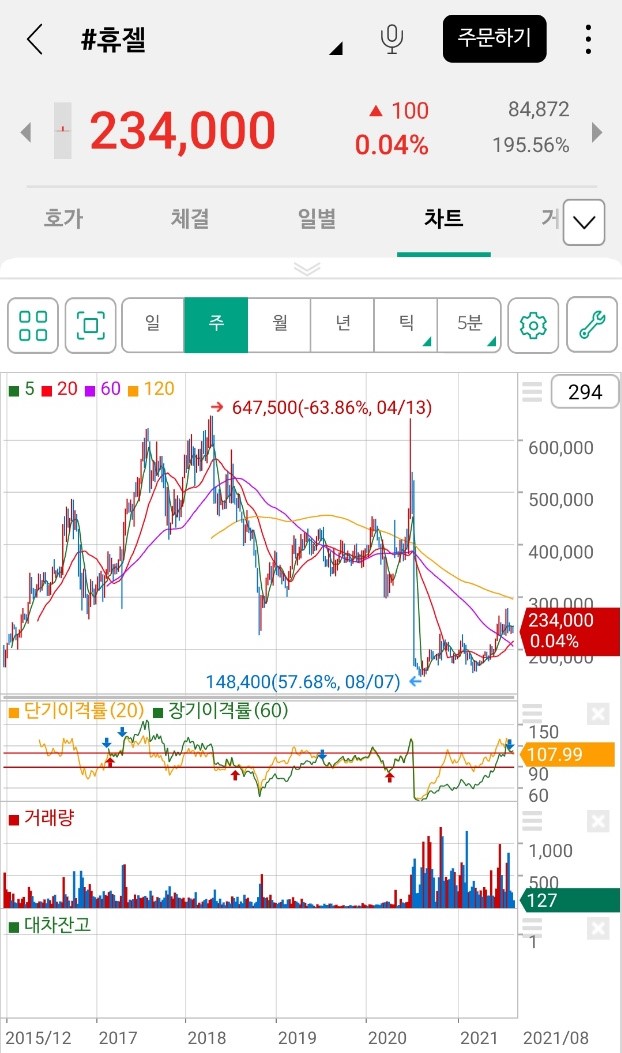The image size is (622, 1053).
Task: Go to previous stock with left triangle
Action: click(26, 132)
